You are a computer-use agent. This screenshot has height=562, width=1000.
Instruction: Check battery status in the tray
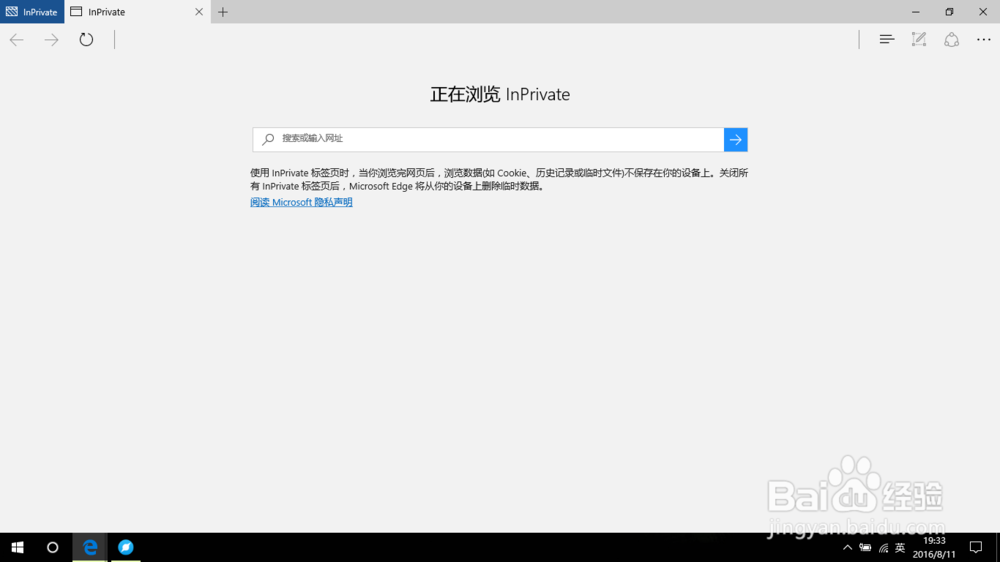pyautogui.click(x=865, y=547)
